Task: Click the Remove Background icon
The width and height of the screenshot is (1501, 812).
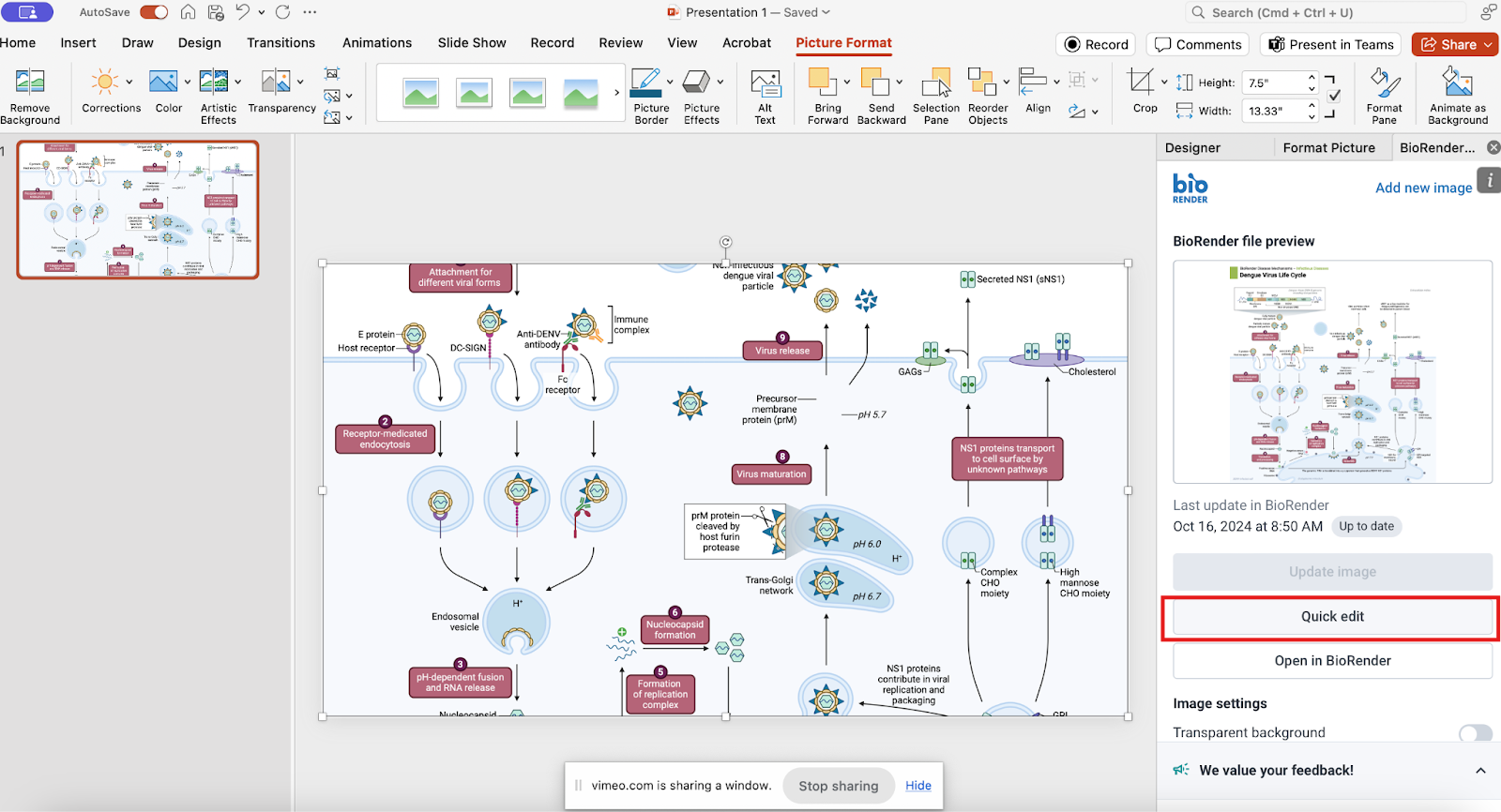Action: coord(30,83)
